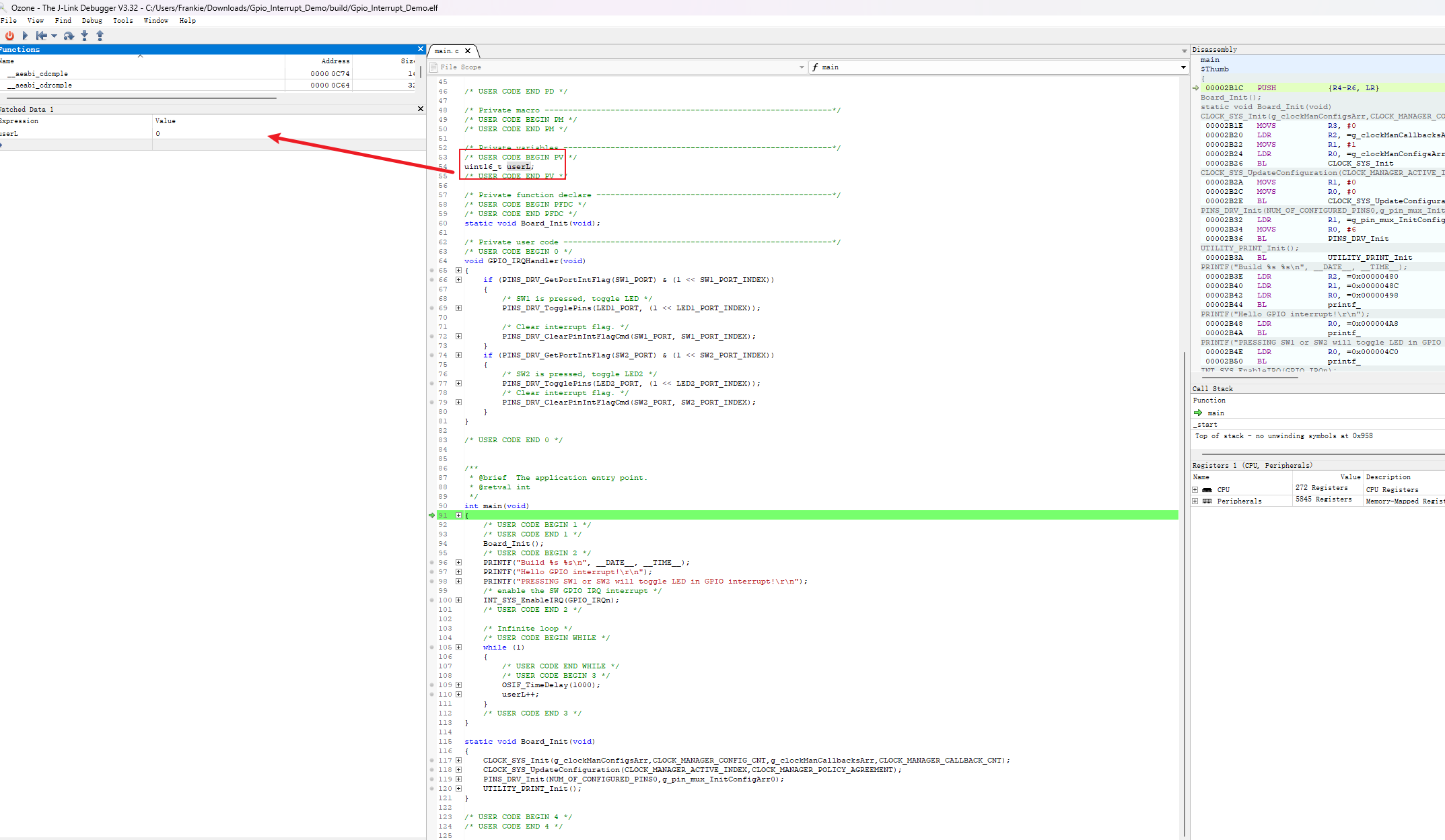Viewport: 1445px width, 840px height.
Task: Click the Step Into down arrow icon
Action: (84, 36)
